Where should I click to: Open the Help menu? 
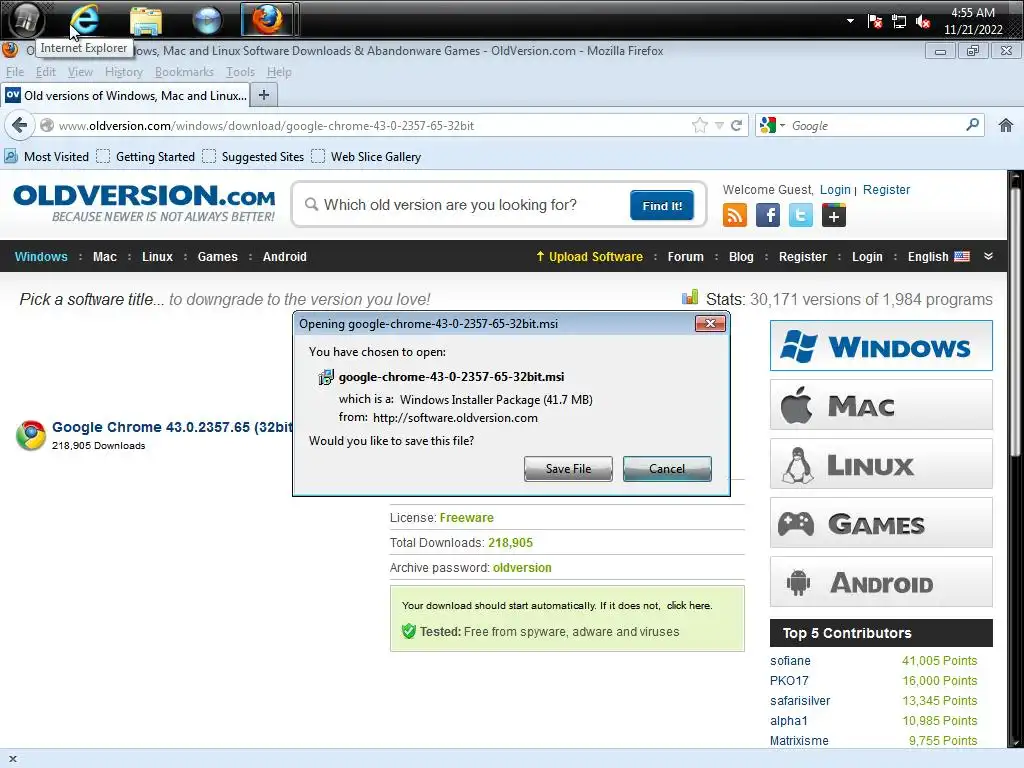(279, 72)
